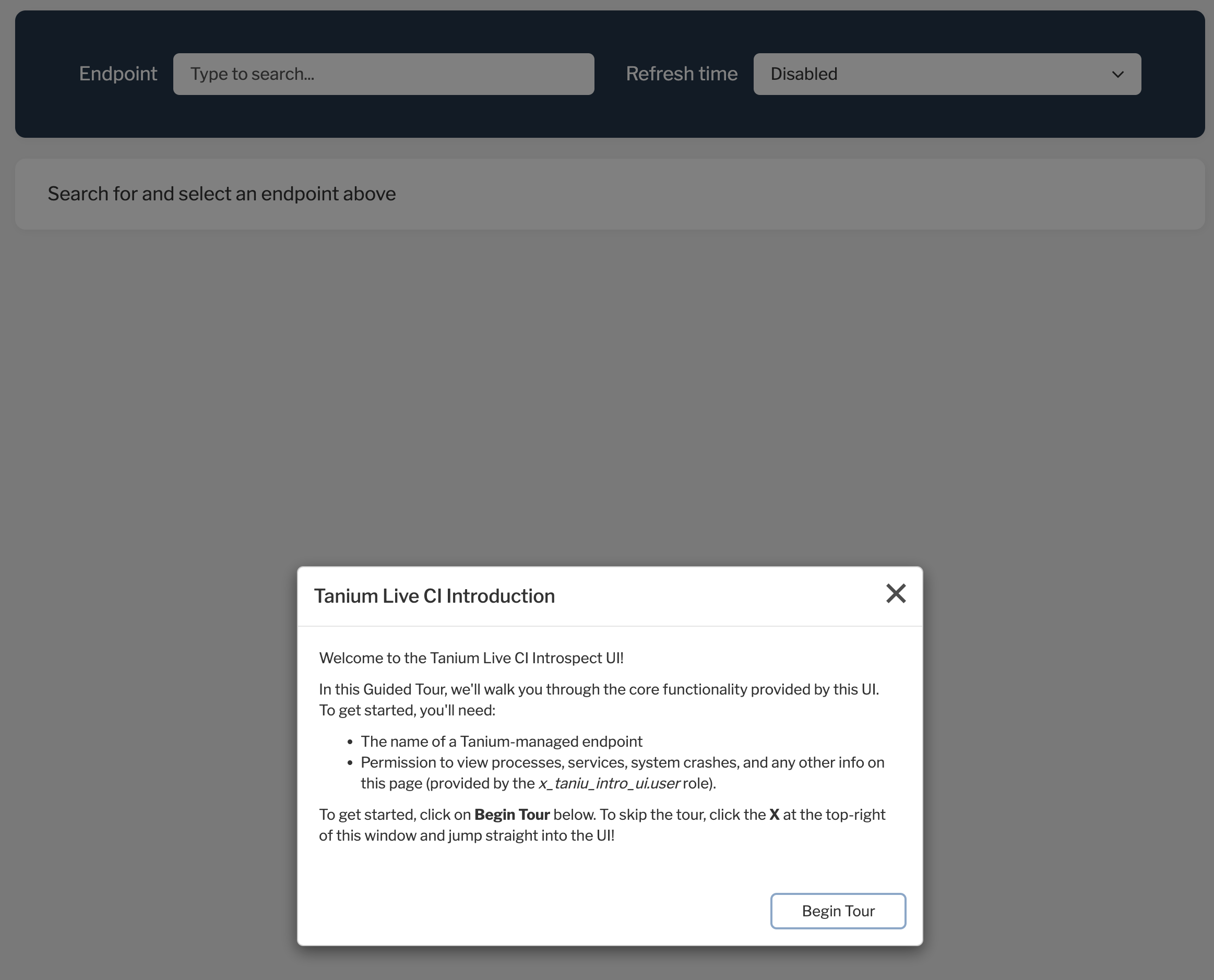Open the Refresh time dropdown

(946, 74)
